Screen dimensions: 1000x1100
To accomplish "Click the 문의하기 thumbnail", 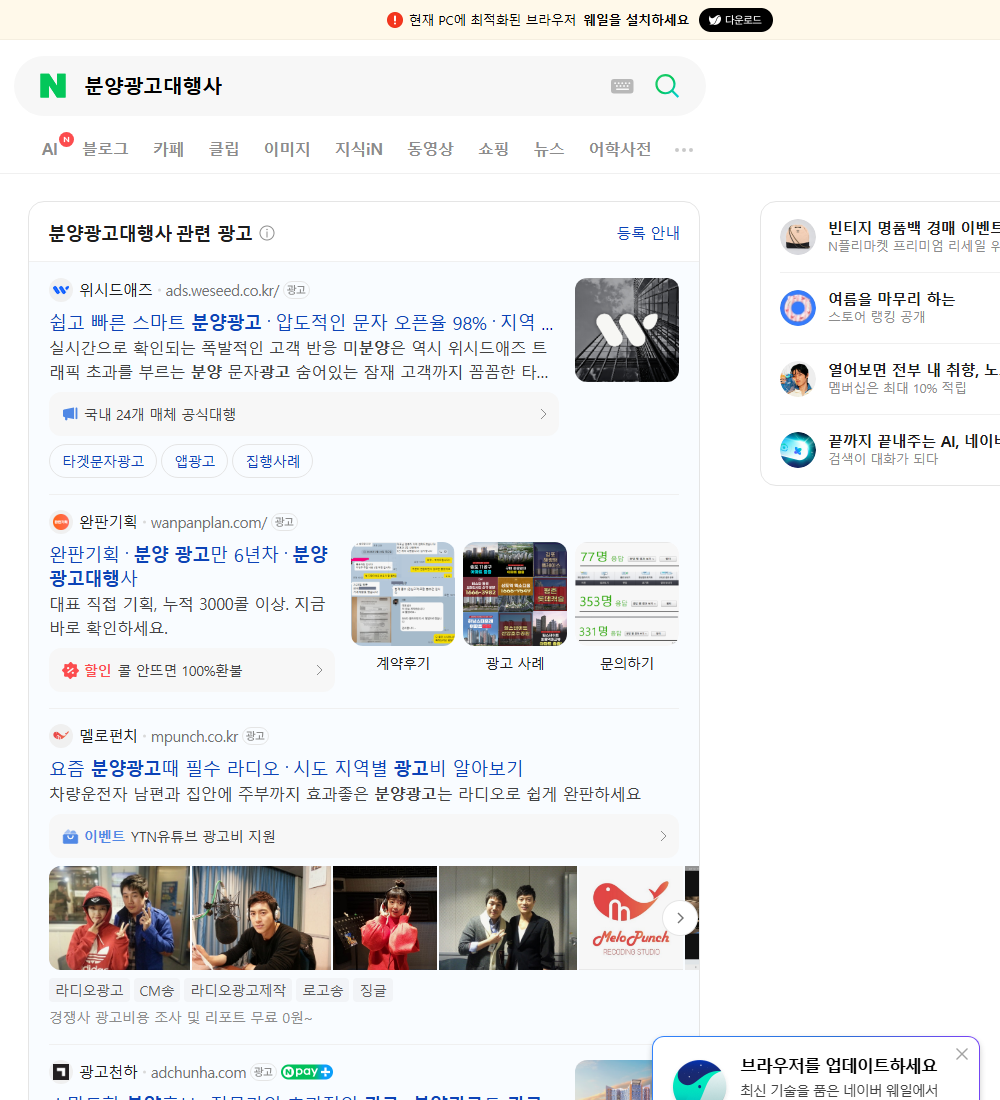I will coord(627,593).
